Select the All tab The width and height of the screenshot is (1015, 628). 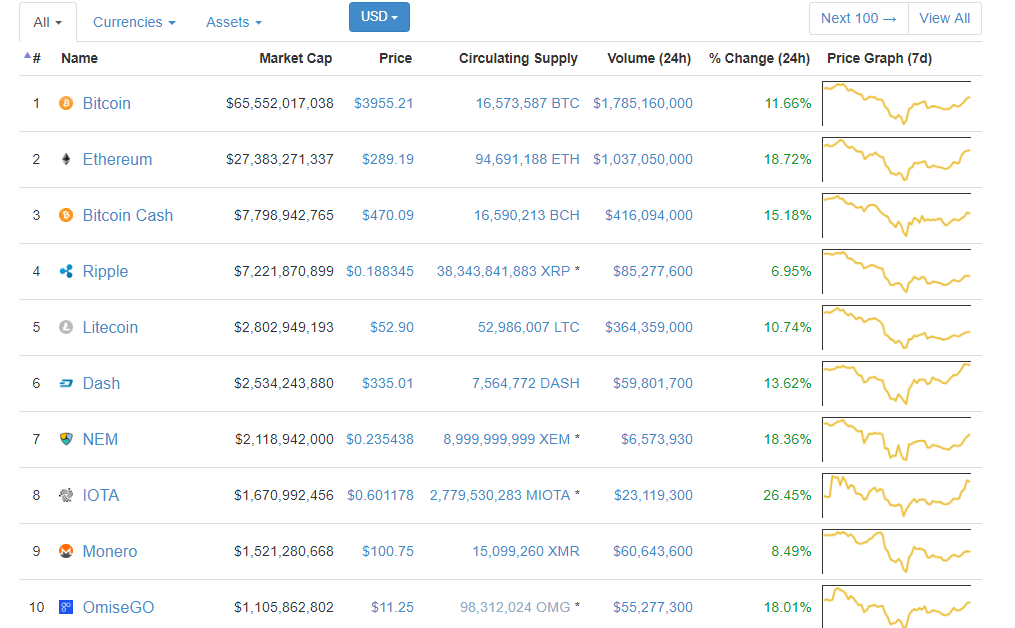point(47,22)
